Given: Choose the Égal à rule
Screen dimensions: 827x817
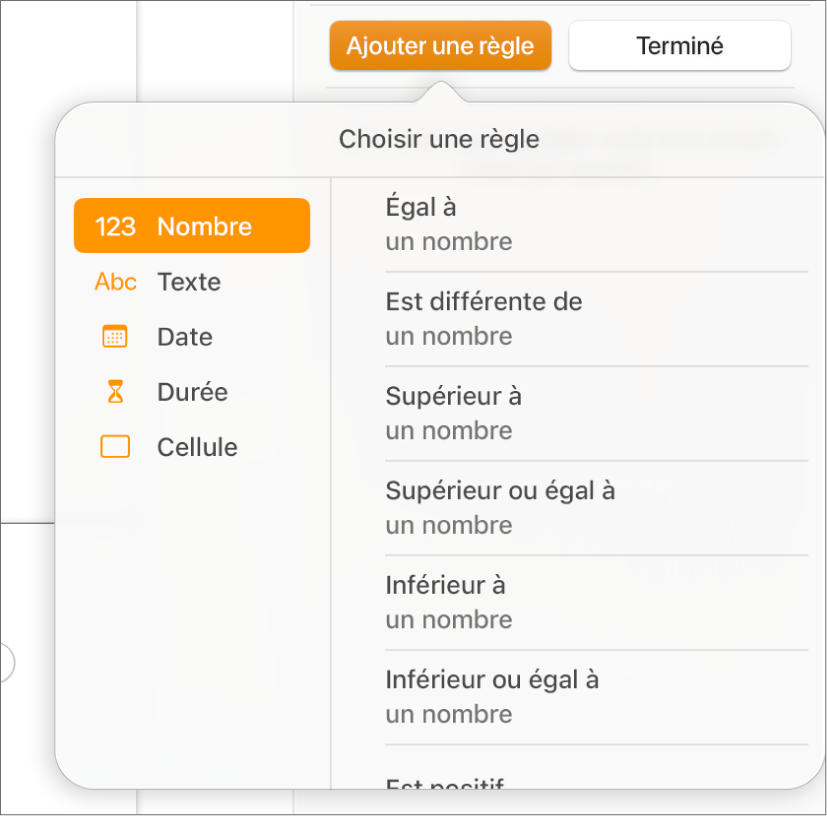Looking at the screenshot, I should pyautogui.click(x=421, y=207).
